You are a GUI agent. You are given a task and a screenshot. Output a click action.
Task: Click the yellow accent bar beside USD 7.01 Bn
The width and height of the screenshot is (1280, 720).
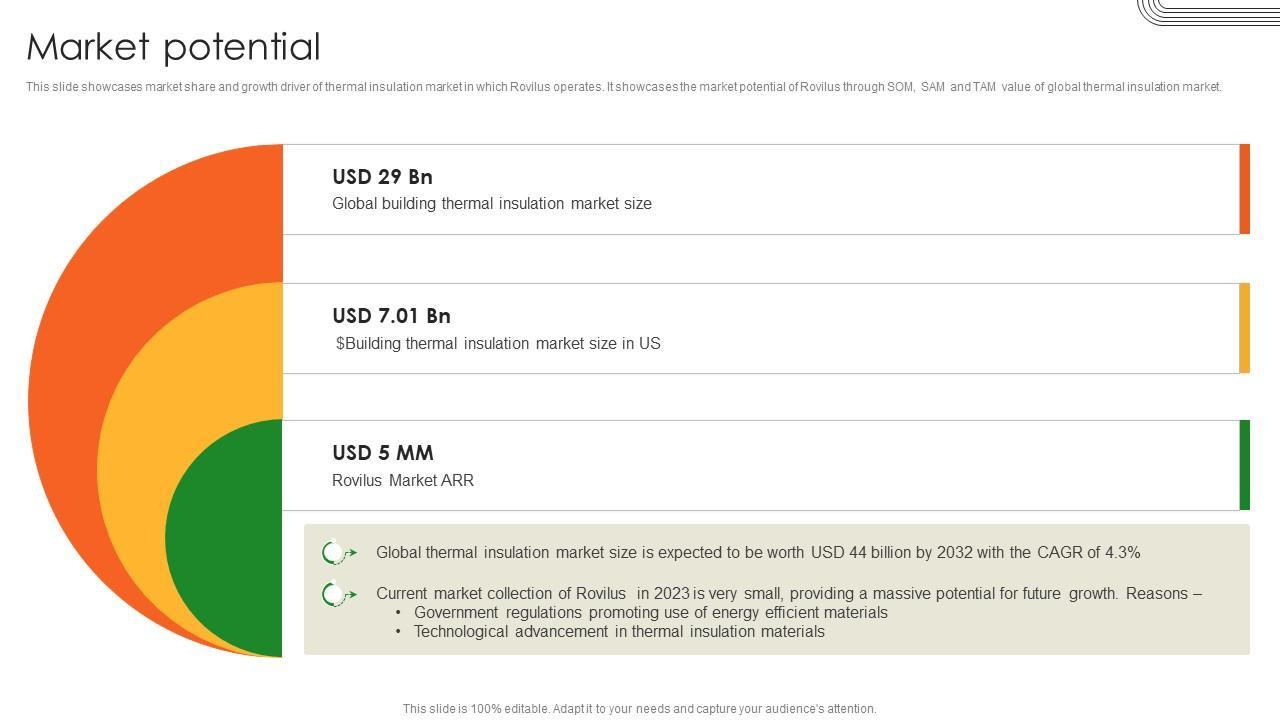1245,328
